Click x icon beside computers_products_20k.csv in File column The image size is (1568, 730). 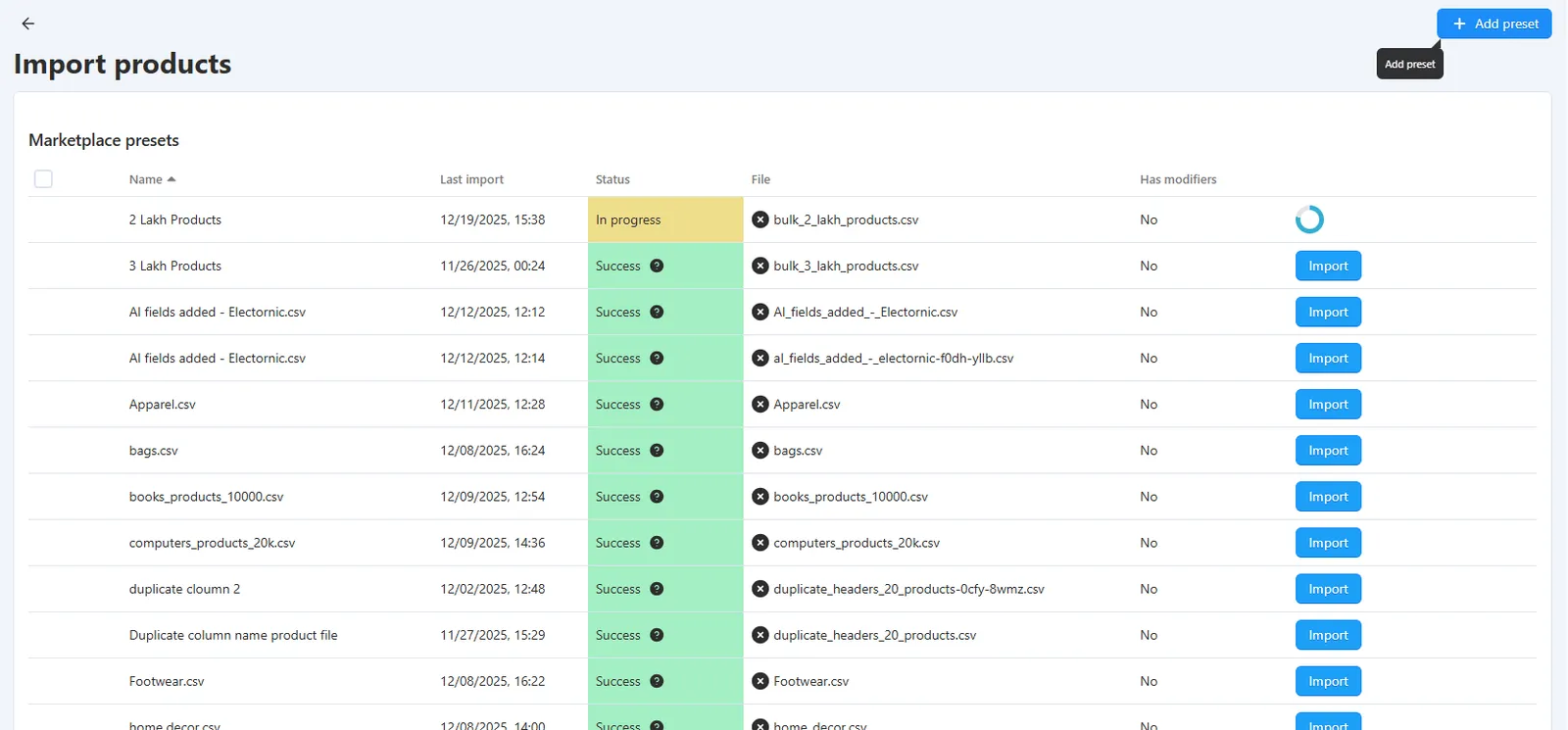point(760,543)
